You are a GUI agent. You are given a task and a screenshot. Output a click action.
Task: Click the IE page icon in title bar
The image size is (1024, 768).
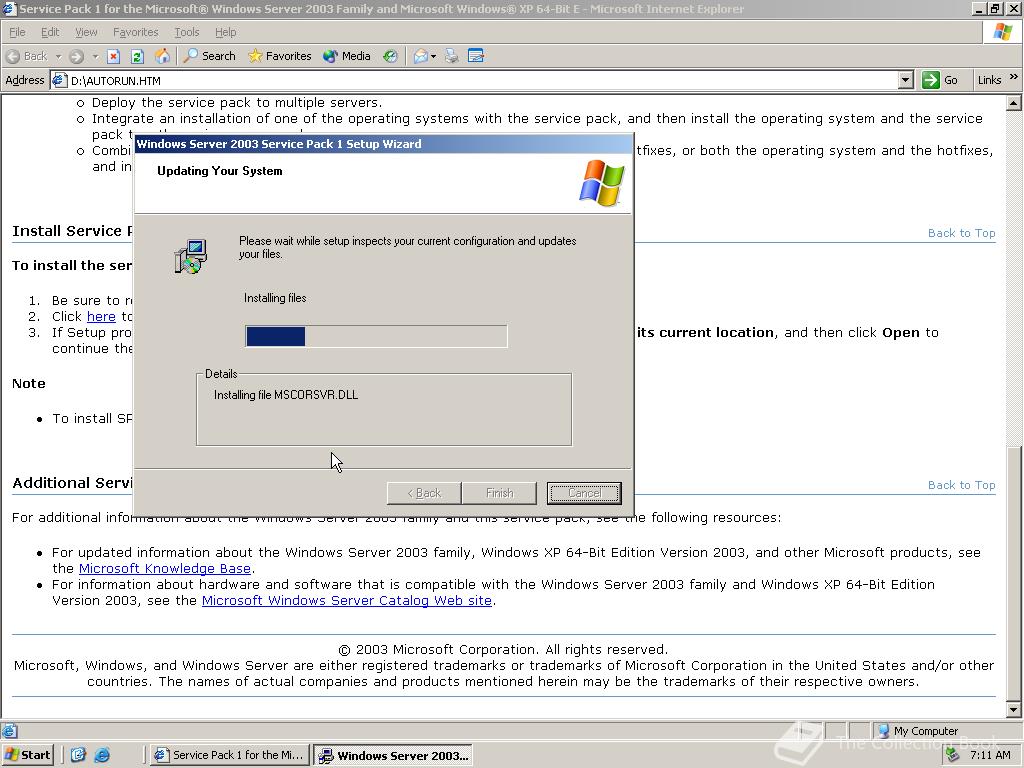tap(9, 8)
